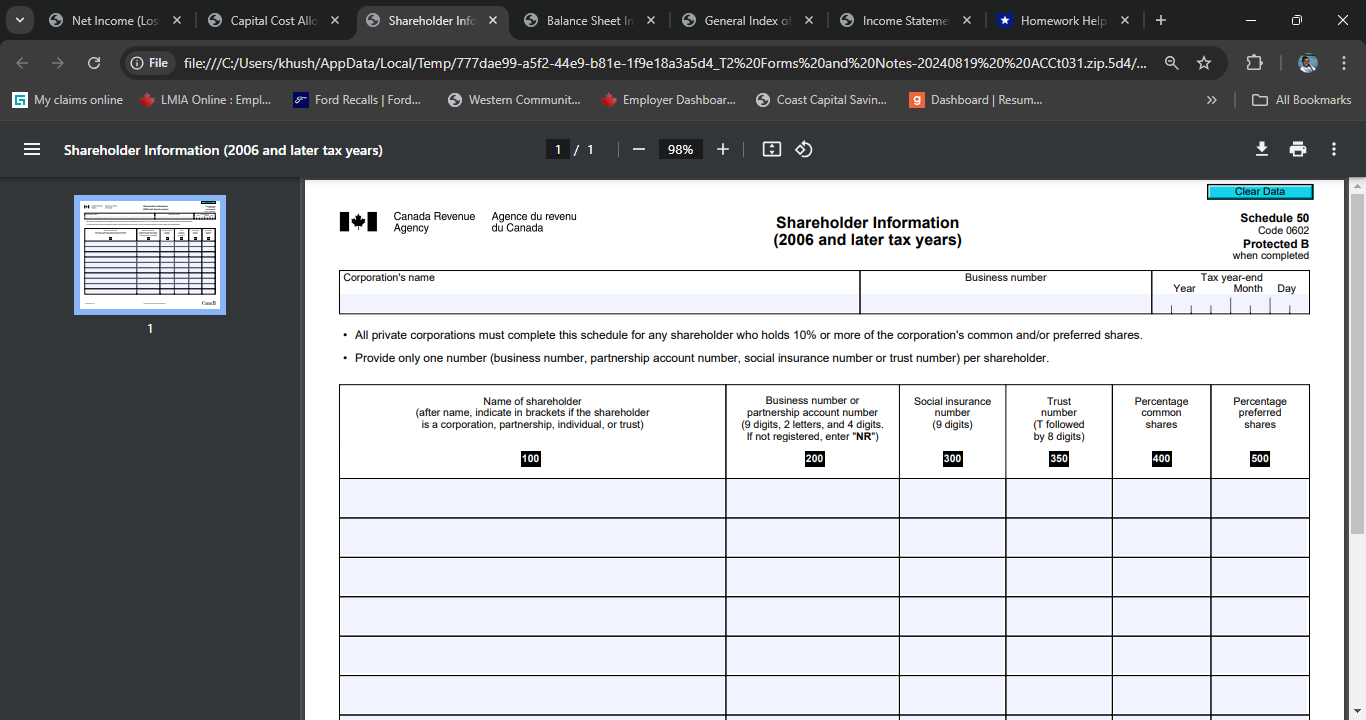Go forward in browser history
This screenshot has width=1366, height=720.
58,63
